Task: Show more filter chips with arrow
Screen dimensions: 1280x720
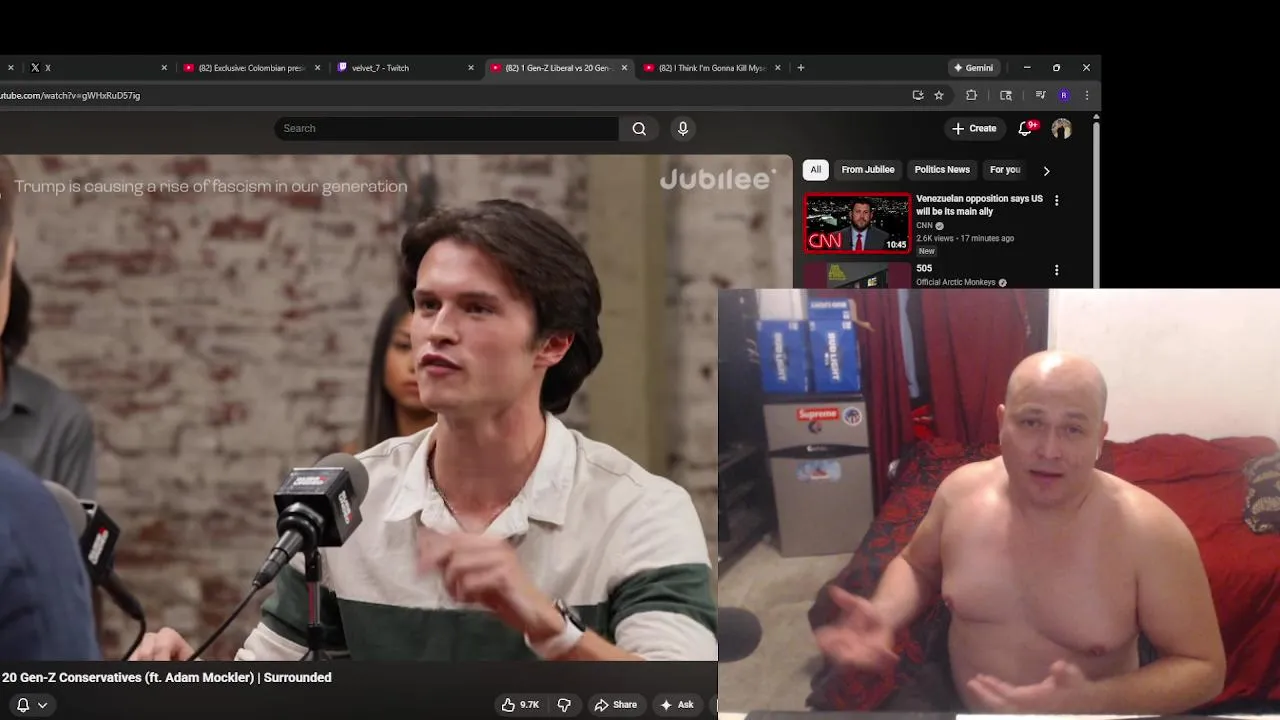Action: 1046,170
